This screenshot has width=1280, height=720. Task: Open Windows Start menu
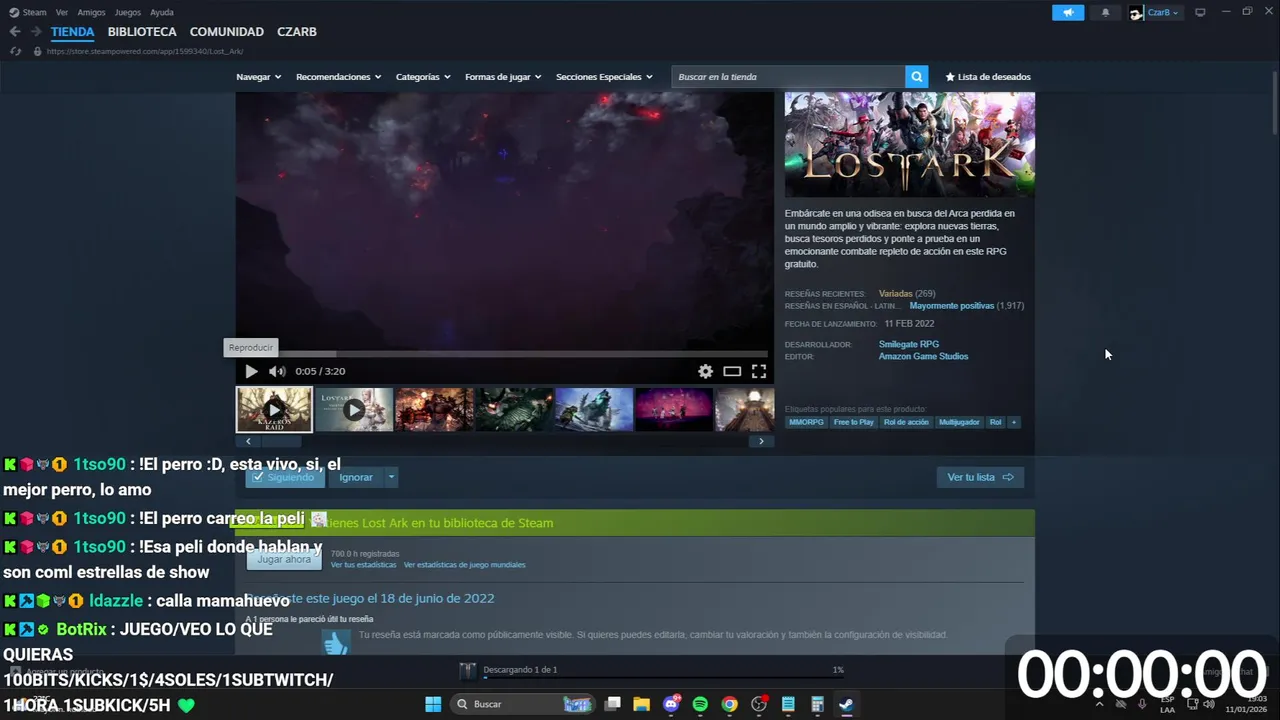433,704
